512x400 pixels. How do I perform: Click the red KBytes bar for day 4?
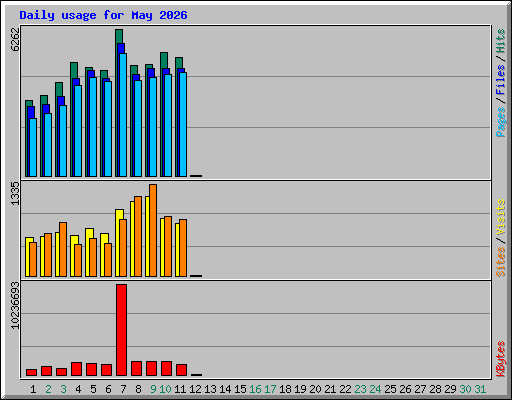[76, 369]
